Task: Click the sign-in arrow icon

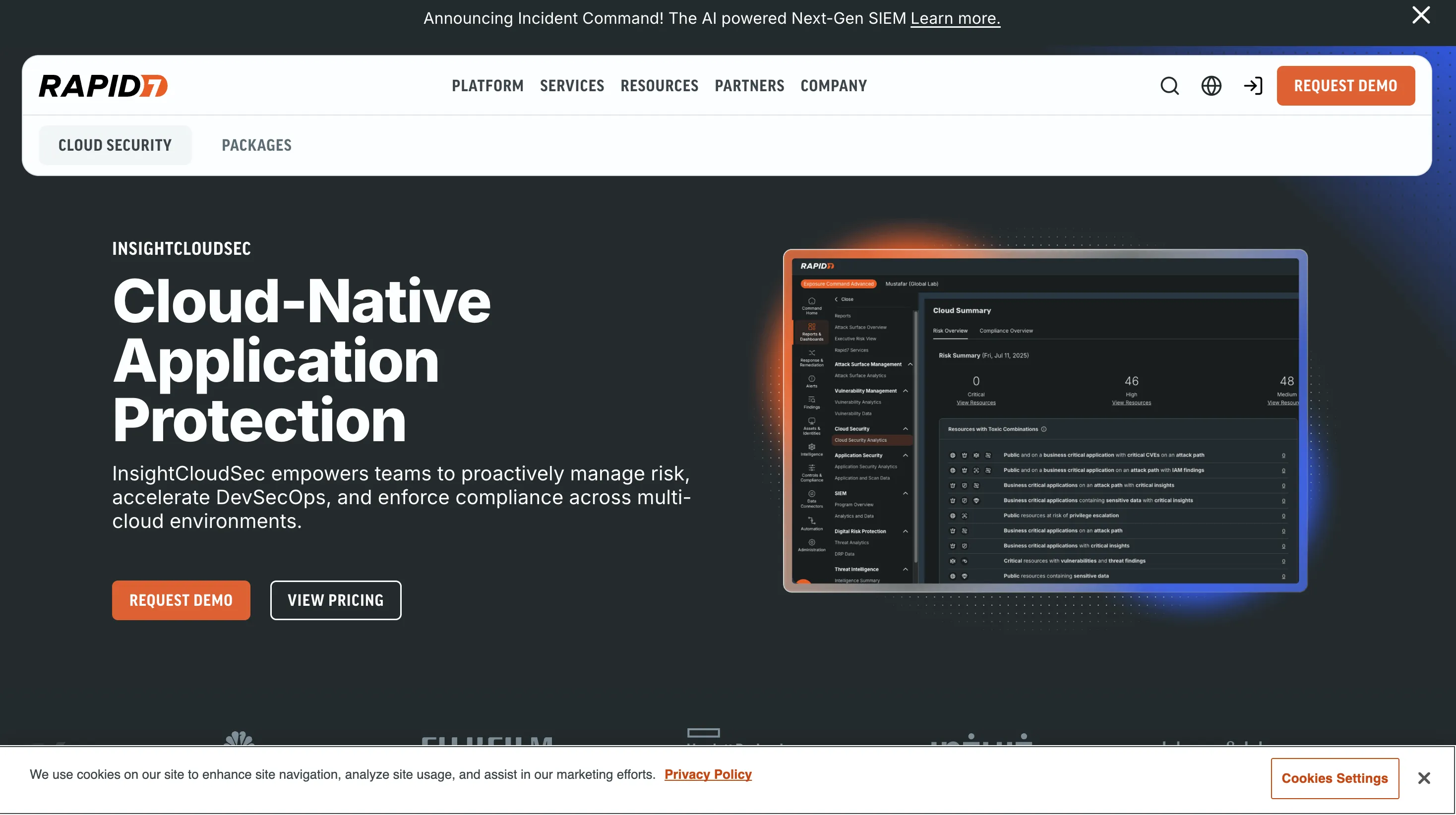Action: (1253, 86)
